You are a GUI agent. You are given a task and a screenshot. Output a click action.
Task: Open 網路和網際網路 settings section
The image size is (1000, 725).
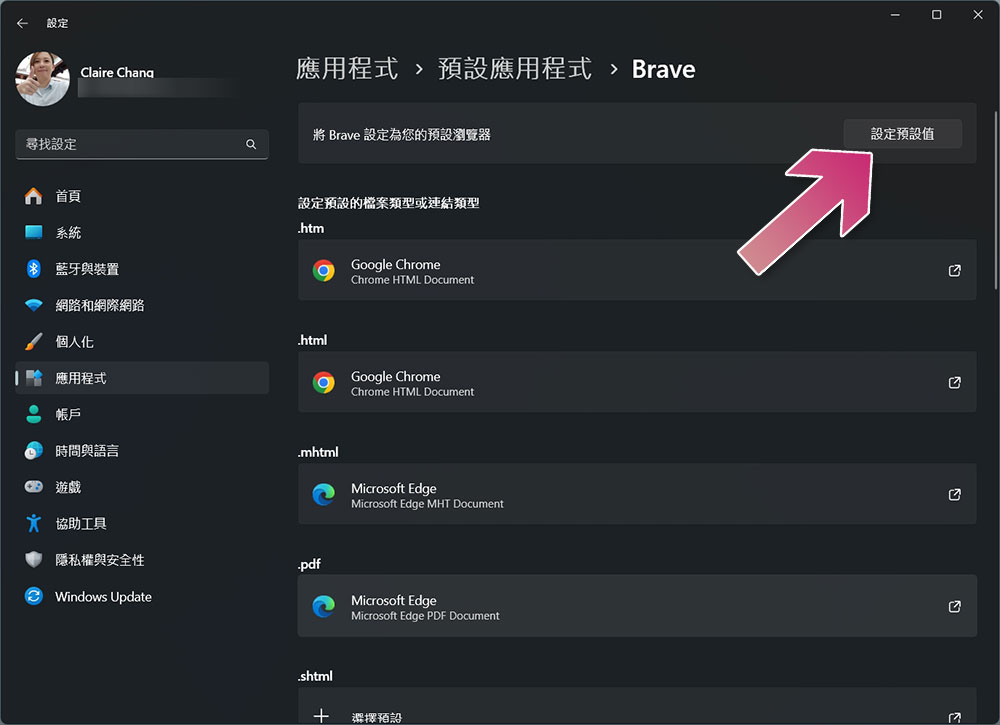[142, 305]
